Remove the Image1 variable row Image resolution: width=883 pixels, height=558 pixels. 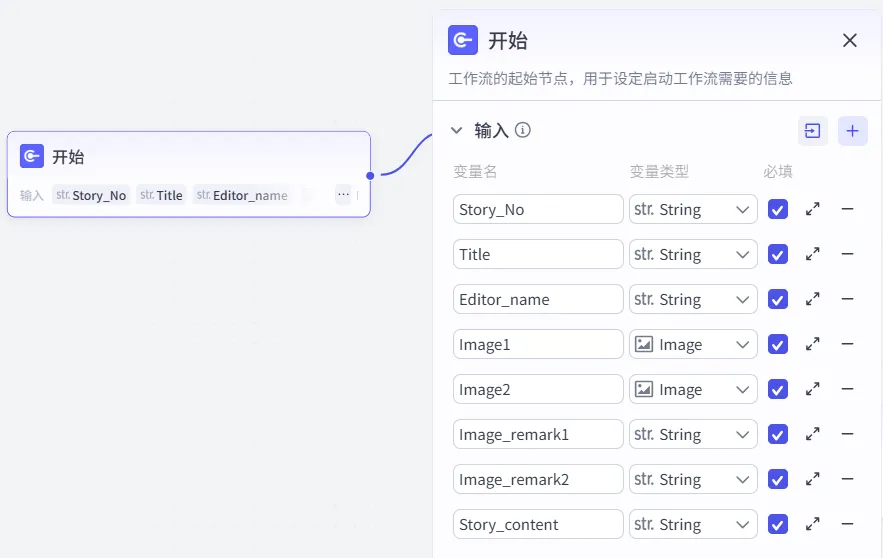(x=847, y=344)
